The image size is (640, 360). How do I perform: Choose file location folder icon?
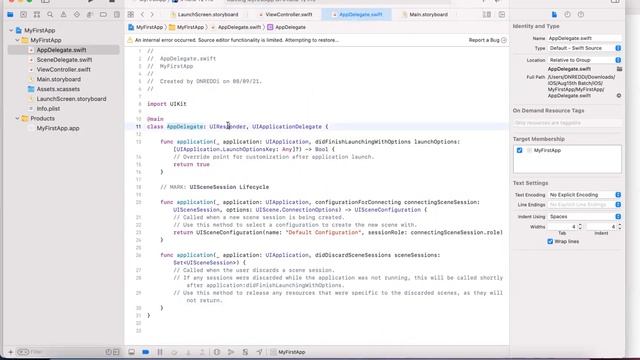coord(619,69)
